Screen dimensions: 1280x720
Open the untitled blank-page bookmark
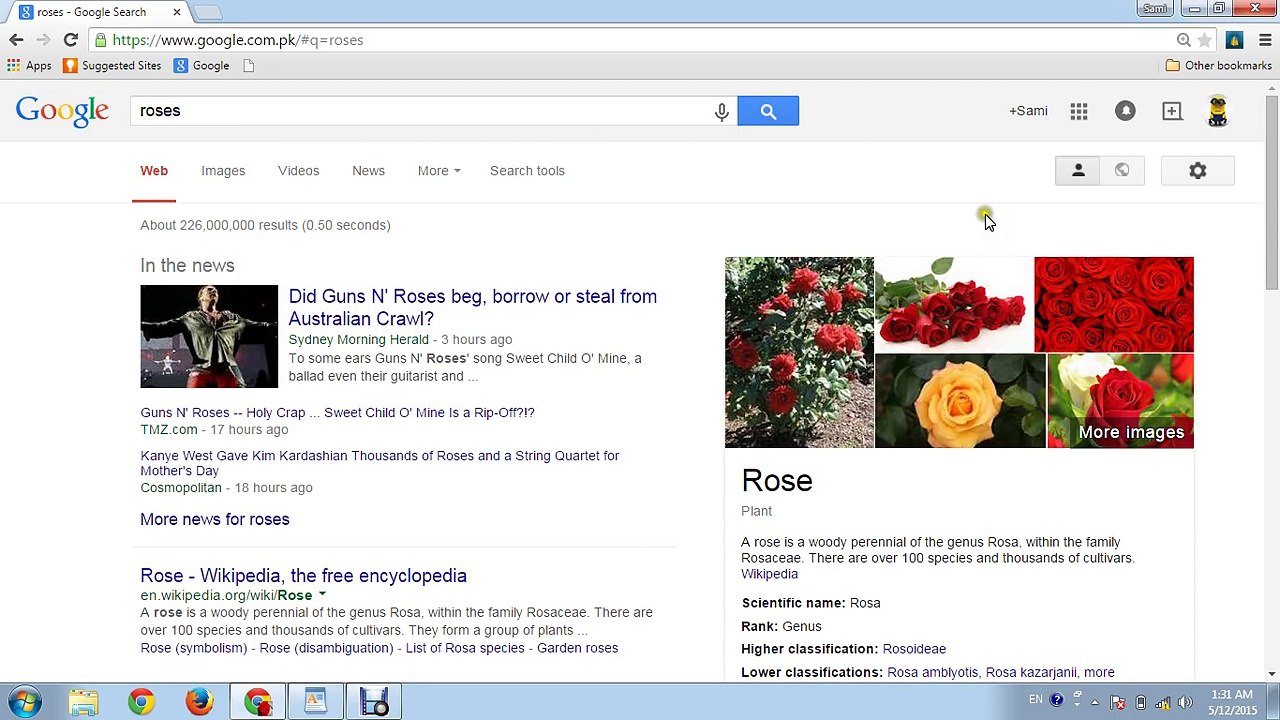[249, 65]
